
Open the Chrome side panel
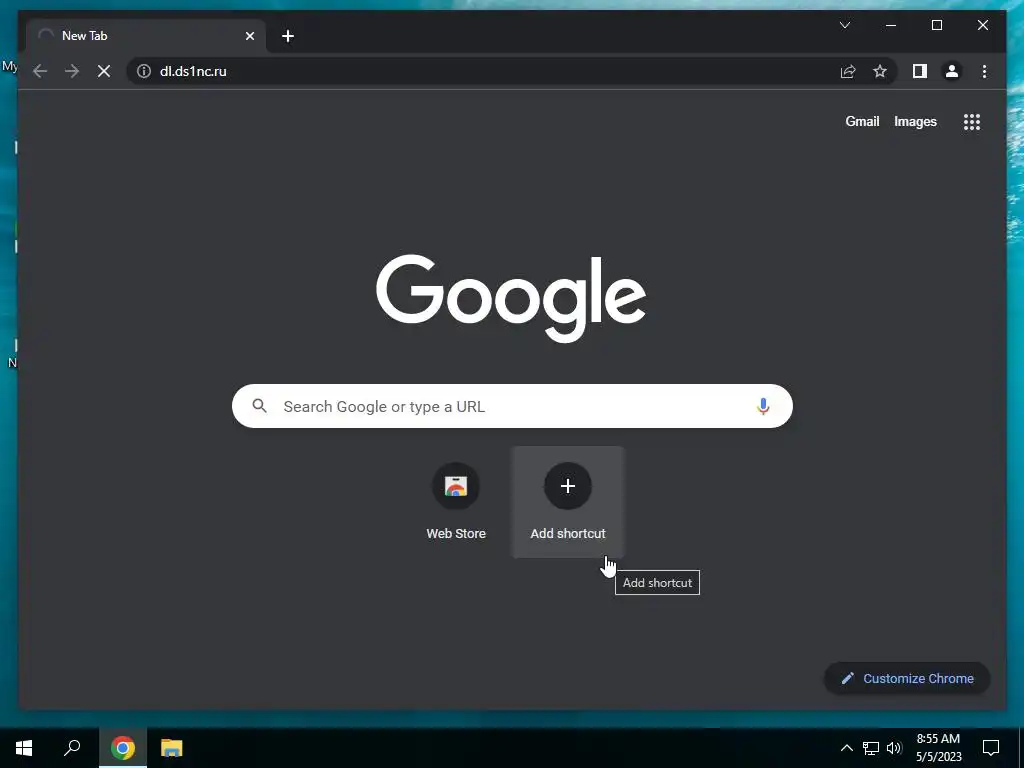pyautogui.click(x=920, y=71)
